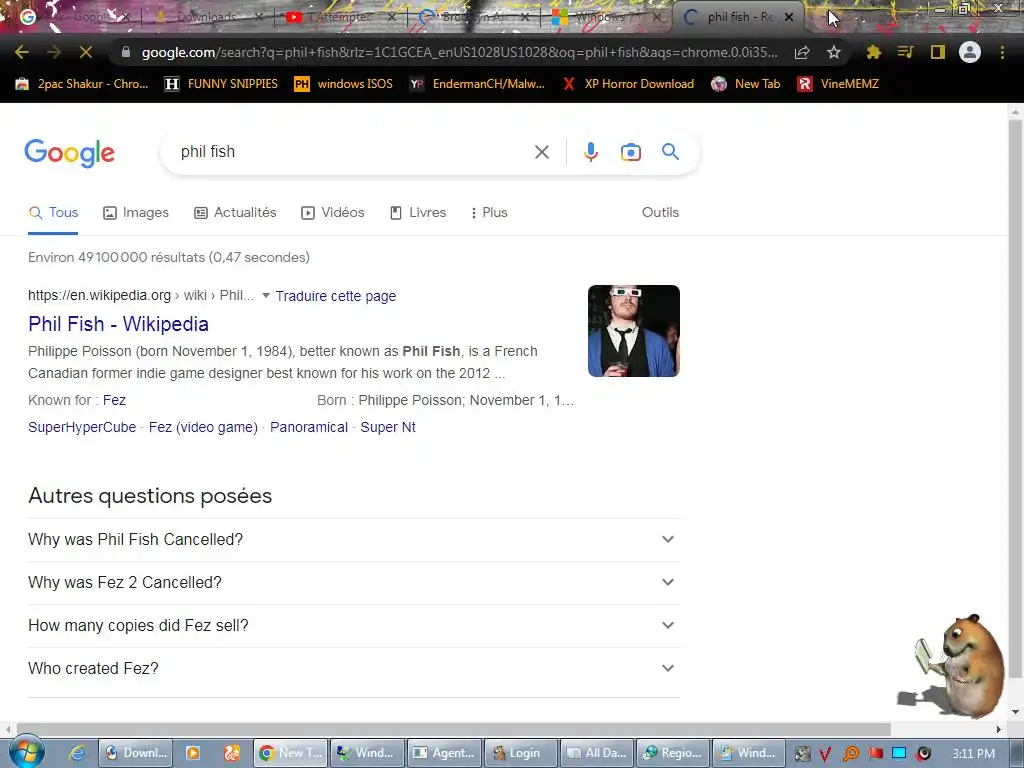This screenshot has height=768, width=1024.
Task: Expand 'Why was Fez 2 Cancelled?' question
Action: point(353,583)
